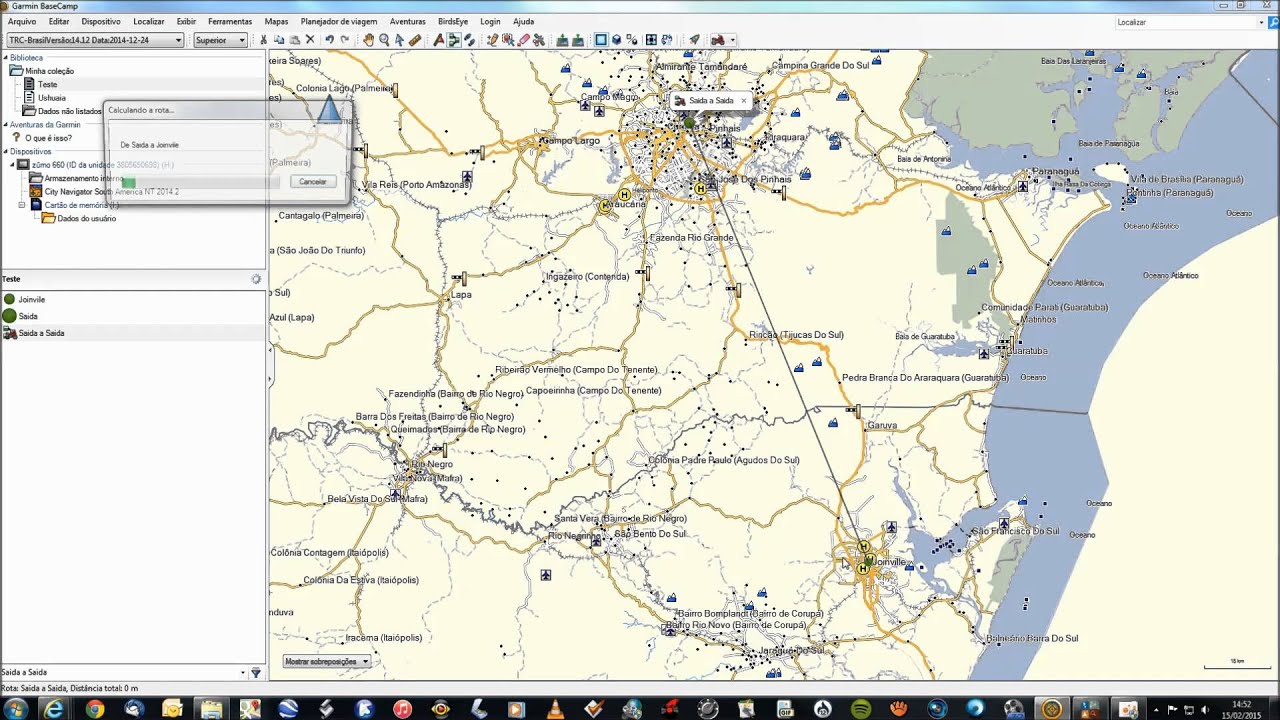Click the Cut scissors icon in toolbar
Screen dimensions: 1280x720
coord(263,40)
